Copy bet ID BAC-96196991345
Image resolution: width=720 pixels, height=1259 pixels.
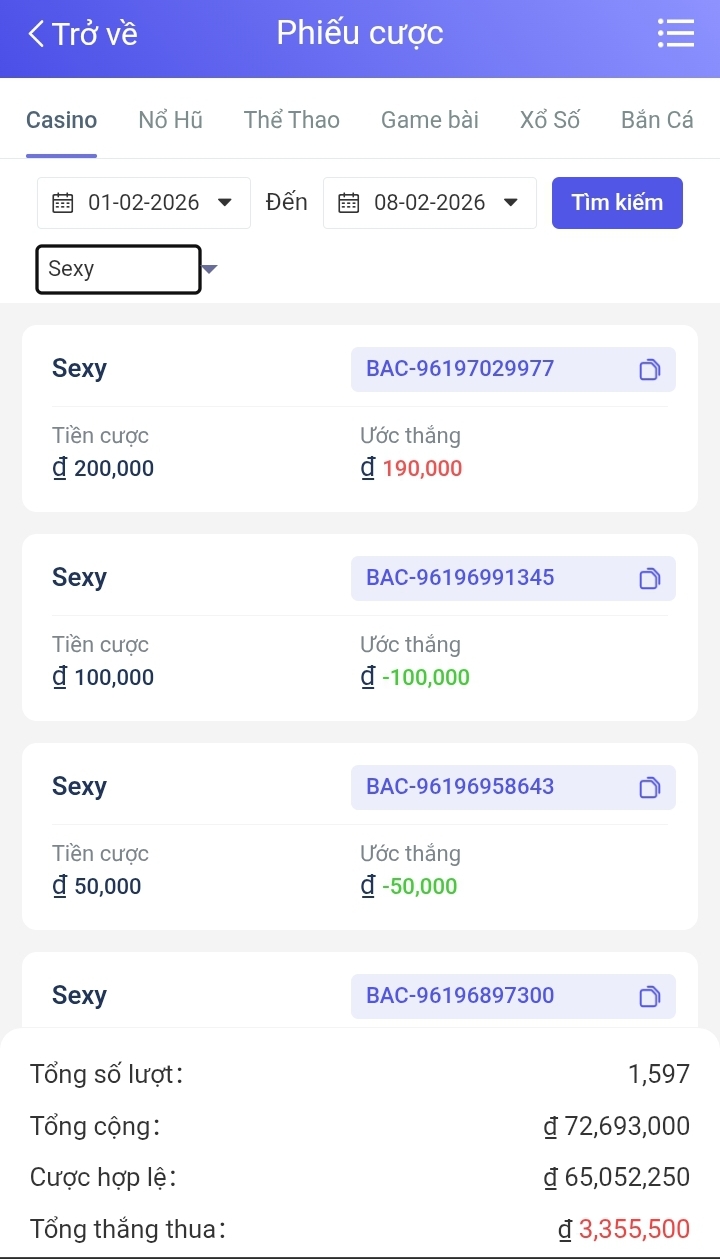tap(649, 579)
